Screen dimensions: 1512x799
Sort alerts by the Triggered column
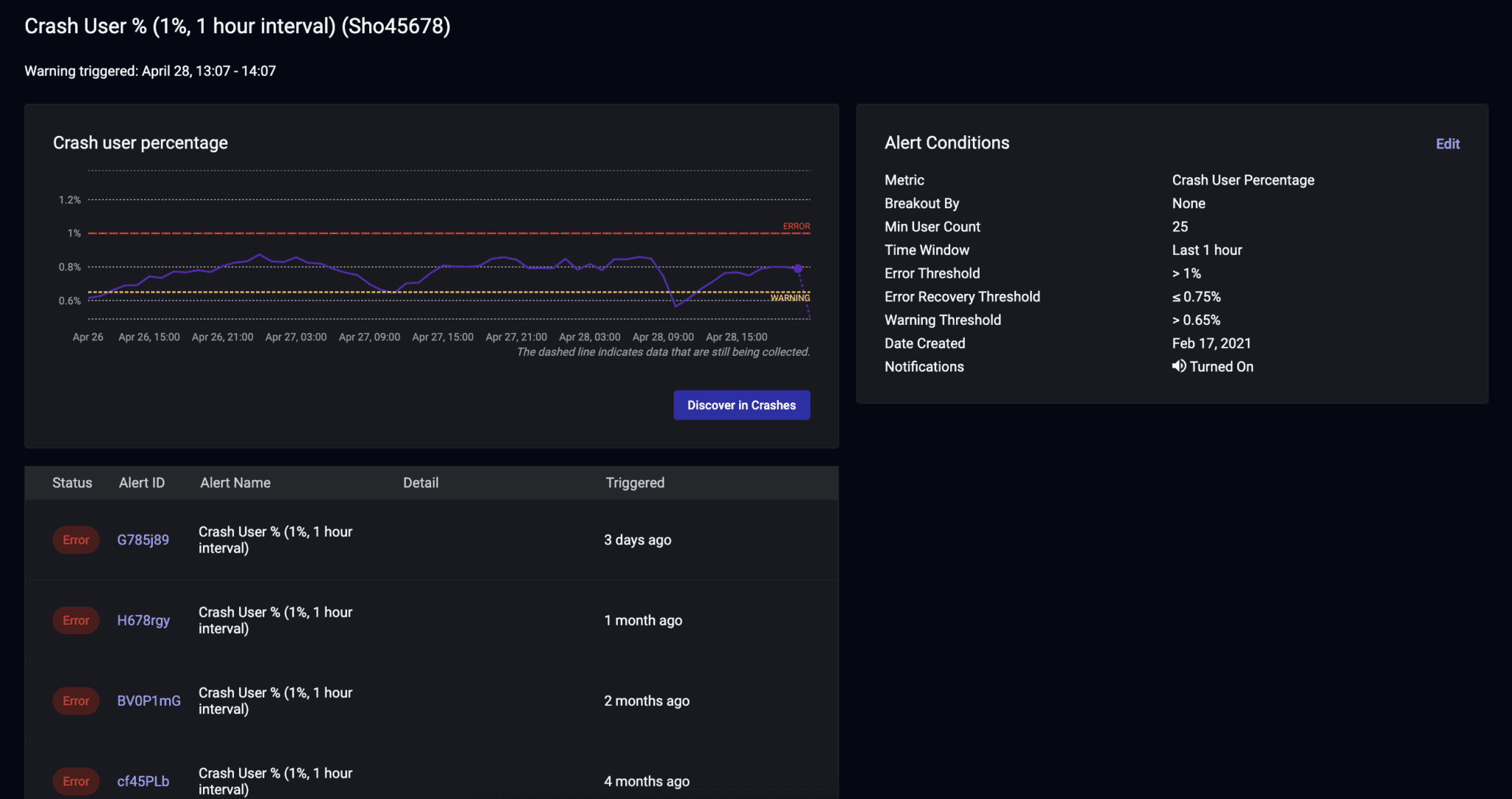pos(634,482)
